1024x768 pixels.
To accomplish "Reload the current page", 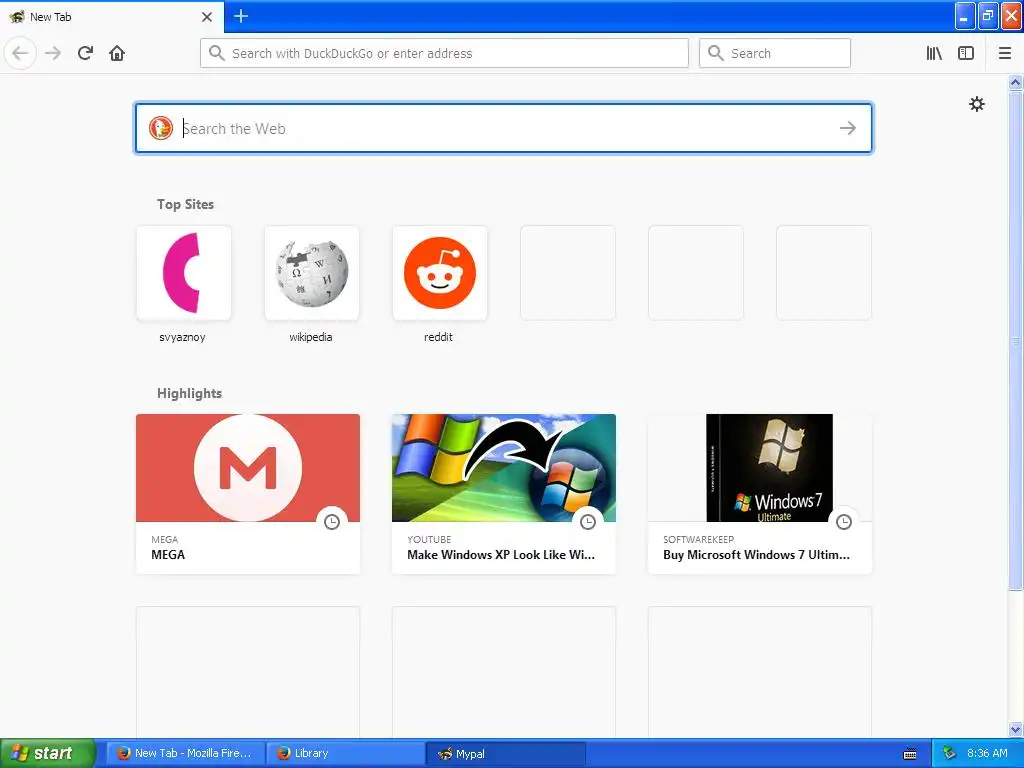I will [x=85, y=53].
